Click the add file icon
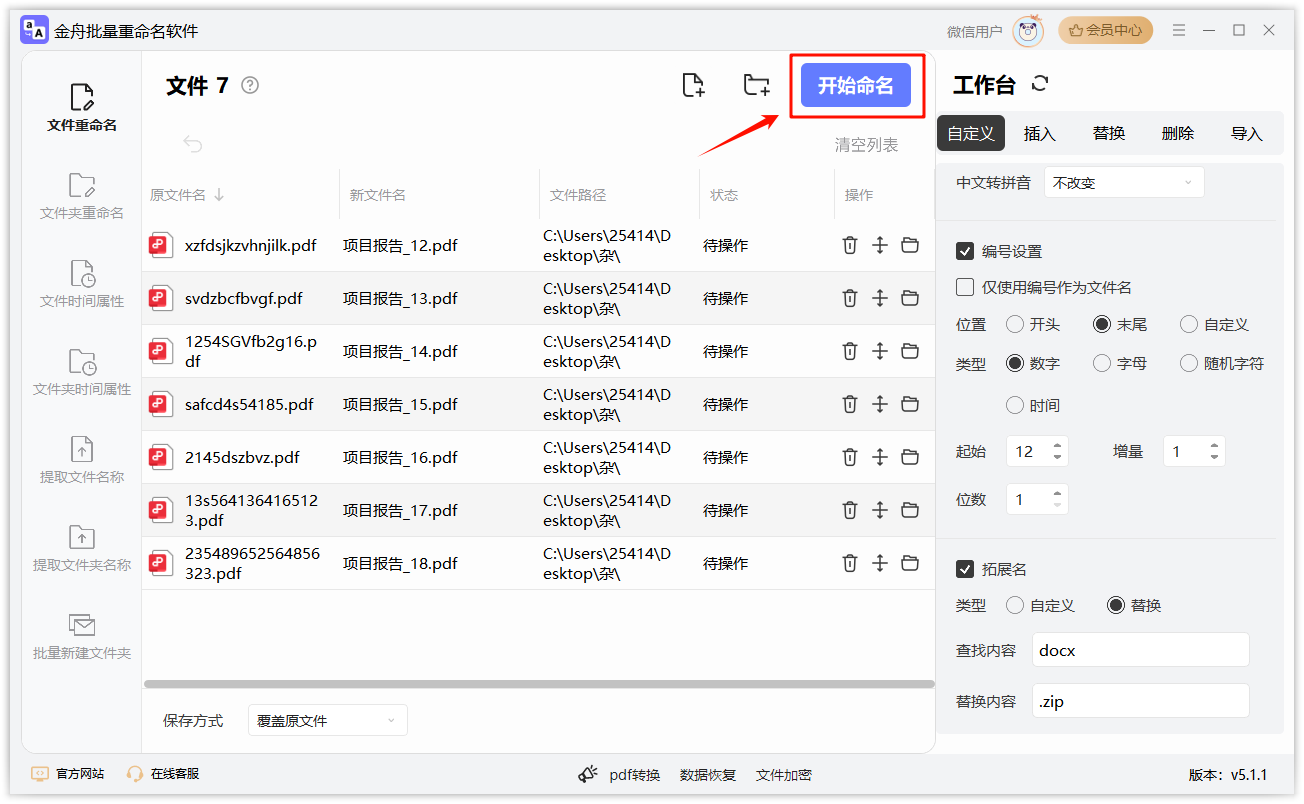This screenshot has width=1304, height=804. tap(693, 85)
